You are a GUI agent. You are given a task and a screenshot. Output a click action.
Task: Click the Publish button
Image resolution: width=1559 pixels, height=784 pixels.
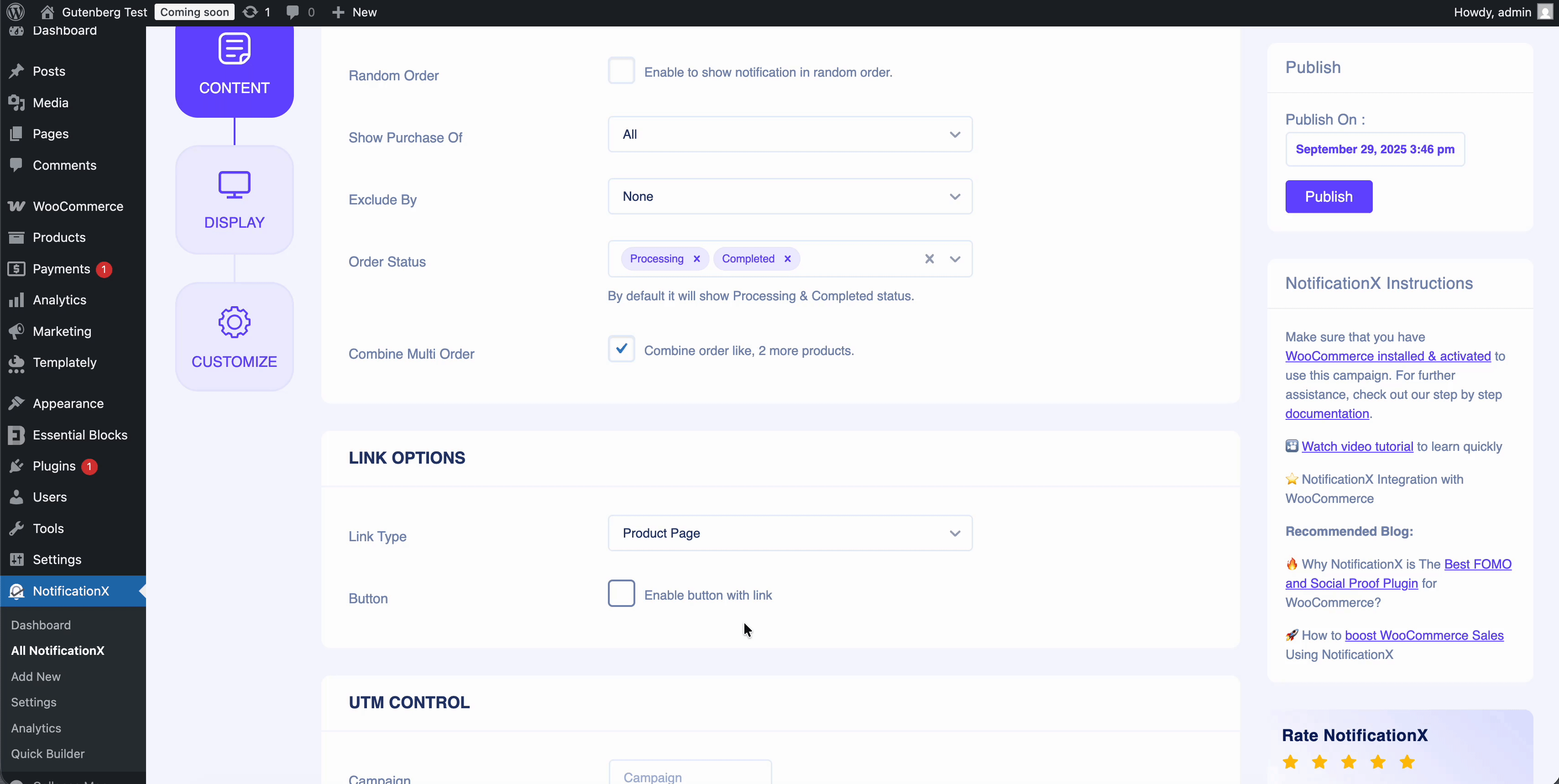pyautogui.click(x=1329, y=197)
